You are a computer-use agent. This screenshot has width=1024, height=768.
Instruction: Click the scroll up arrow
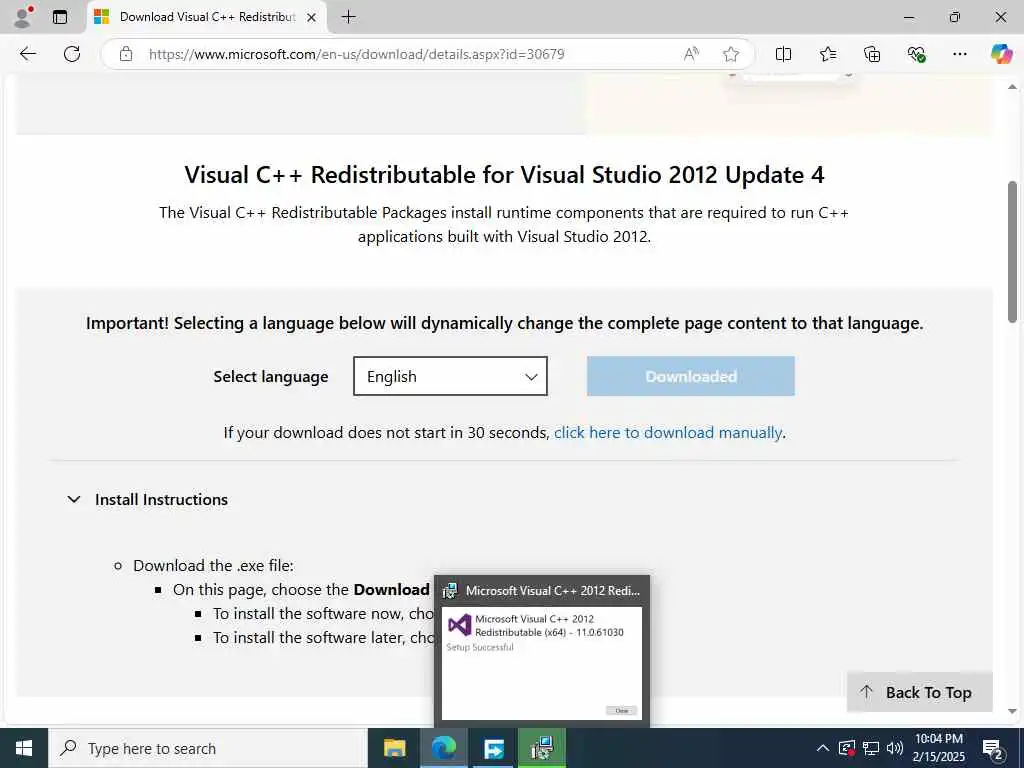tap(1012, 87)
